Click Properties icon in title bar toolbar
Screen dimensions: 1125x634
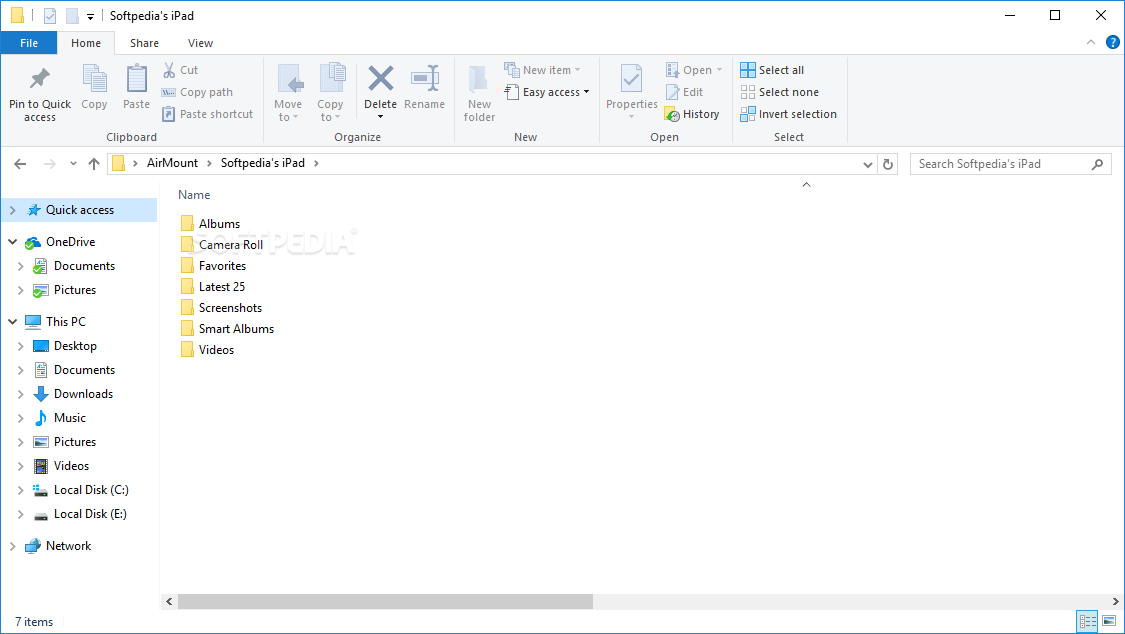click(x=50, y=15)
